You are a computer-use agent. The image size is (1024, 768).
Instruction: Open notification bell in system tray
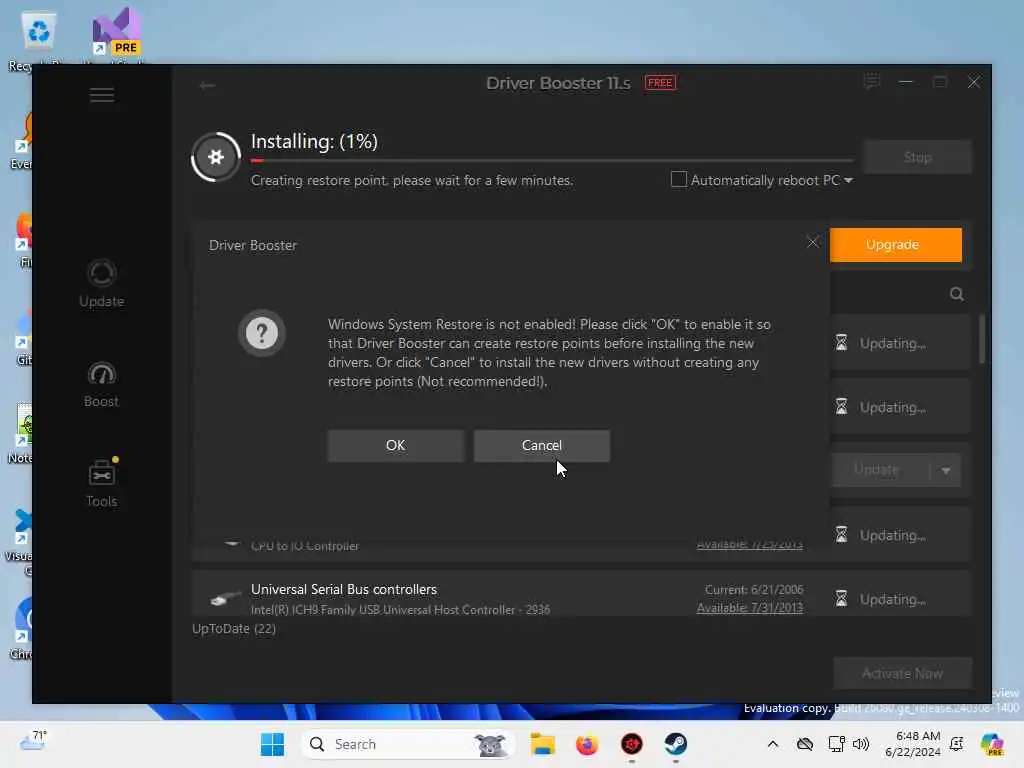coord(957,744)
